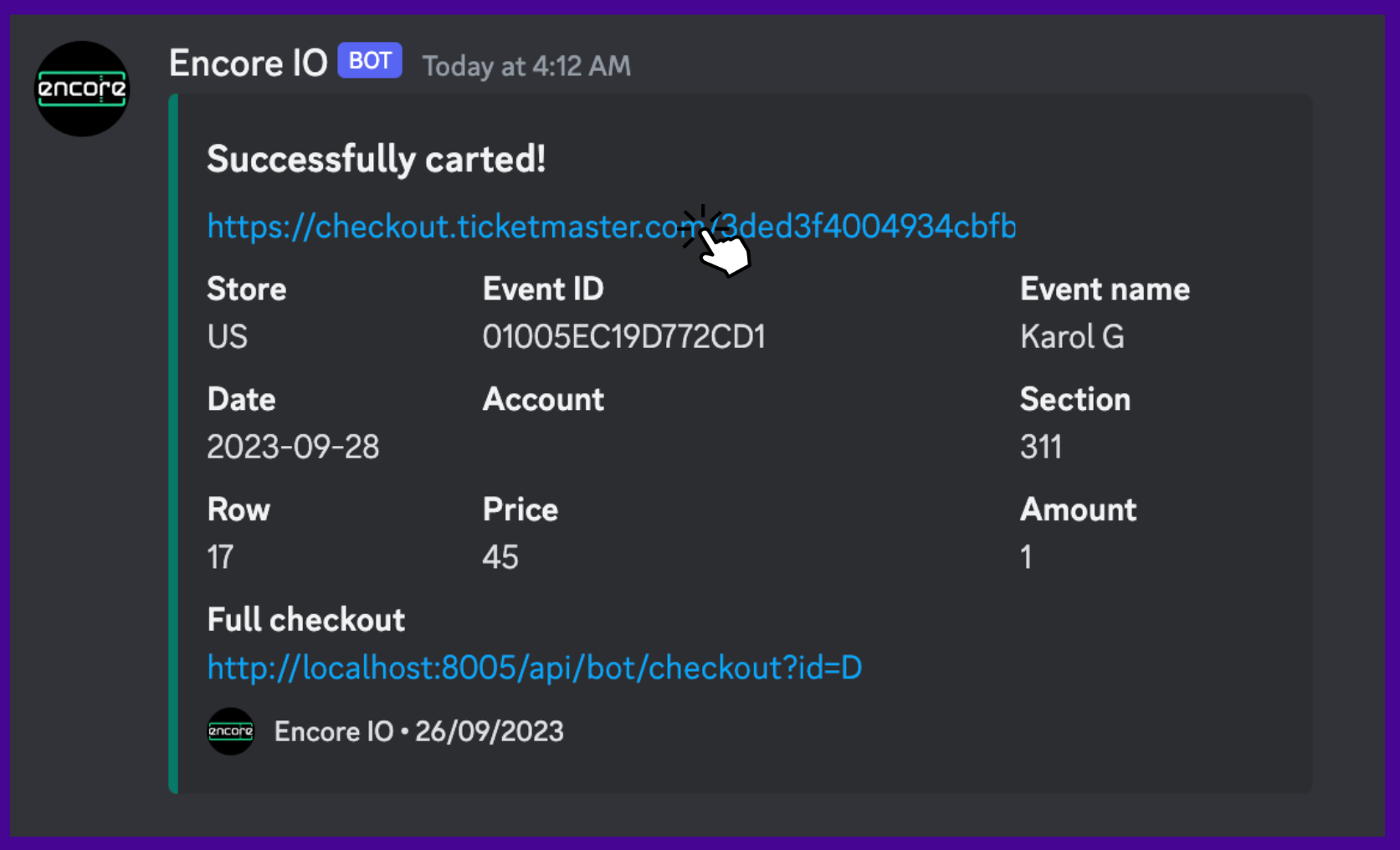Image resolution: width=1400 pixels, height=850 pixels.
Task: Click the small Encore footer icon
Action: [x=230, y=731]
